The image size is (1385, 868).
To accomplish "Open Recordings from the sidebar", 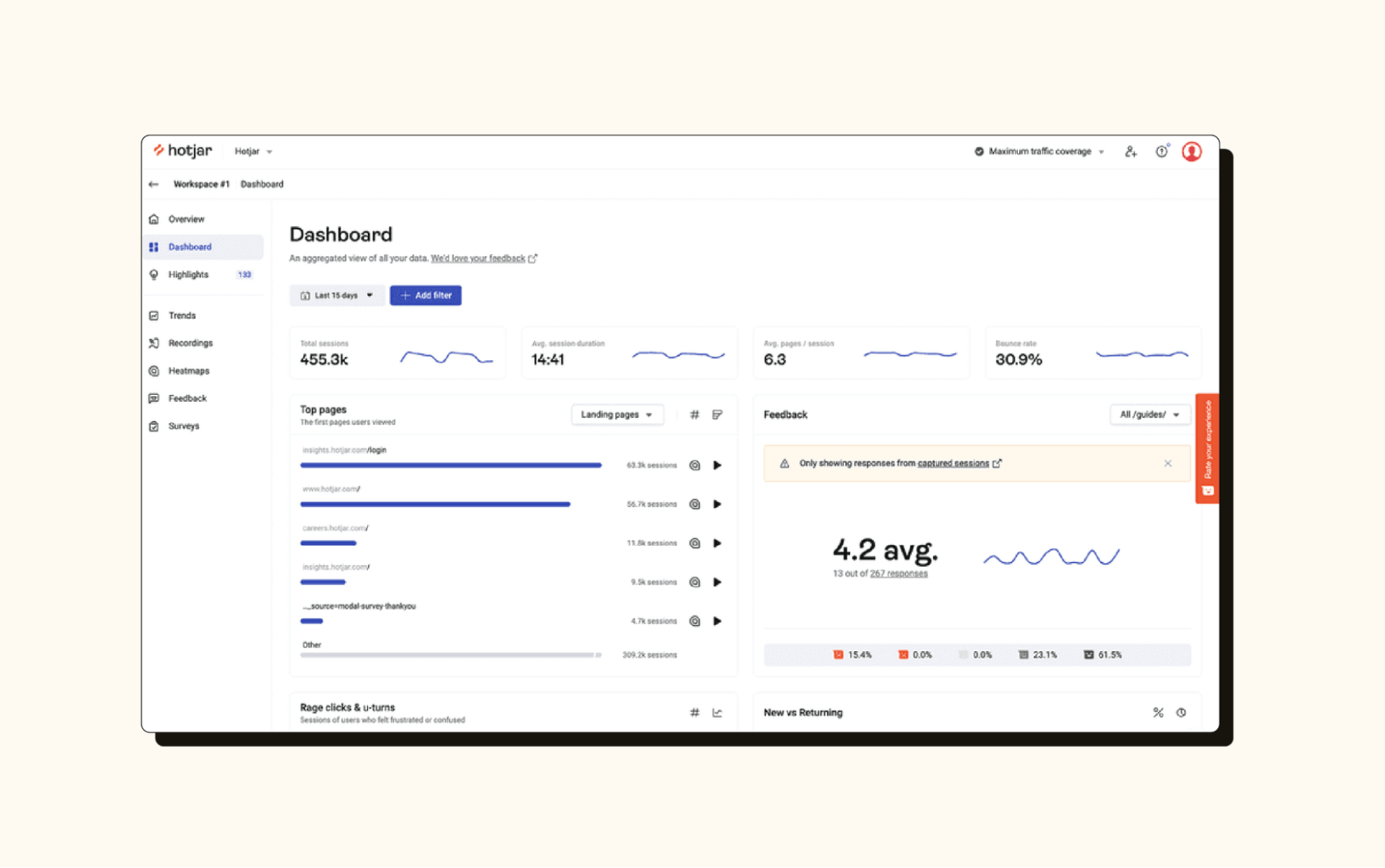I will pyautogui.click(x=190, y=342).
